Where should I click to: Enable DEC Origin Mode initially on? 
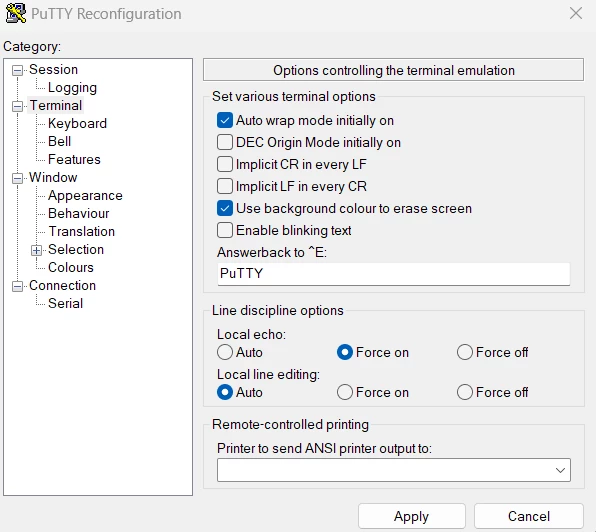tap(225, 142)
